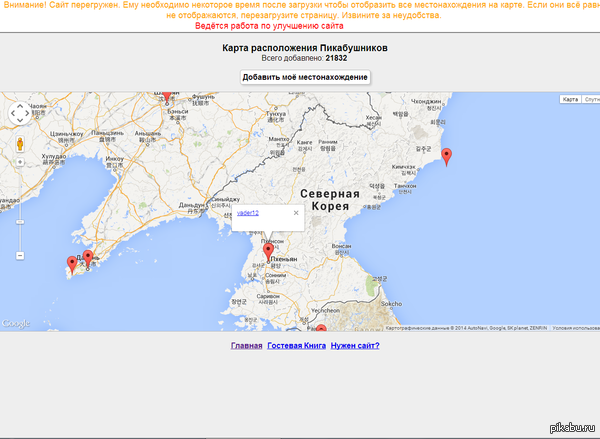
Task: Open the 'Главная' link
Action: pos(246,346)
